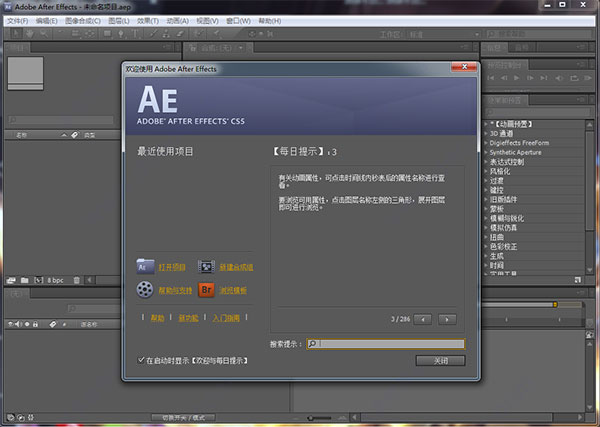
Task: Click the trash delete icon in project panel
Action: [x=77, y=280]
